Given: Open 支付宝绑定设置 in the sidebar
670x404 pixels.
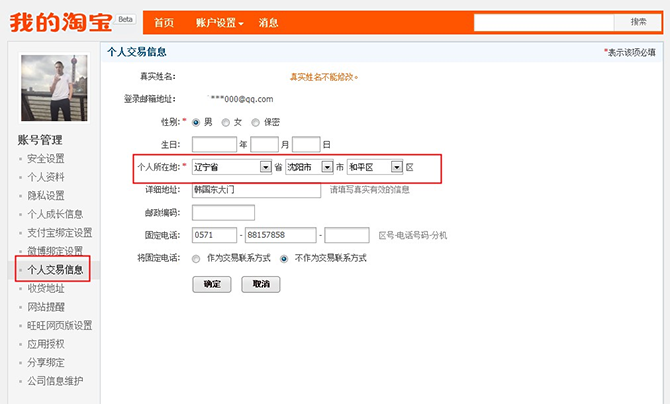Looking at the screenshot, I should point(60,233).
